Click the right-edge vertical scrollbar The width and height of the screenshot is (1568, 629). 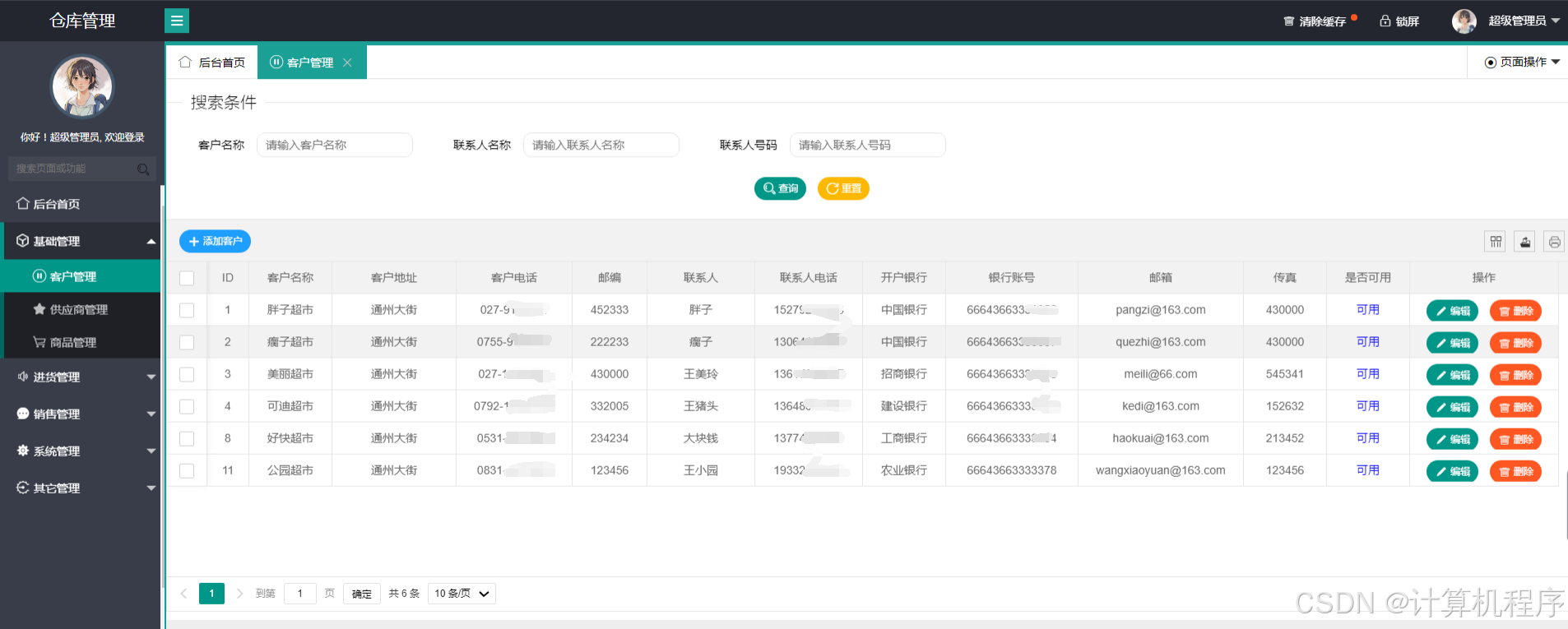pyautogui.click(x=1566, y=505)
